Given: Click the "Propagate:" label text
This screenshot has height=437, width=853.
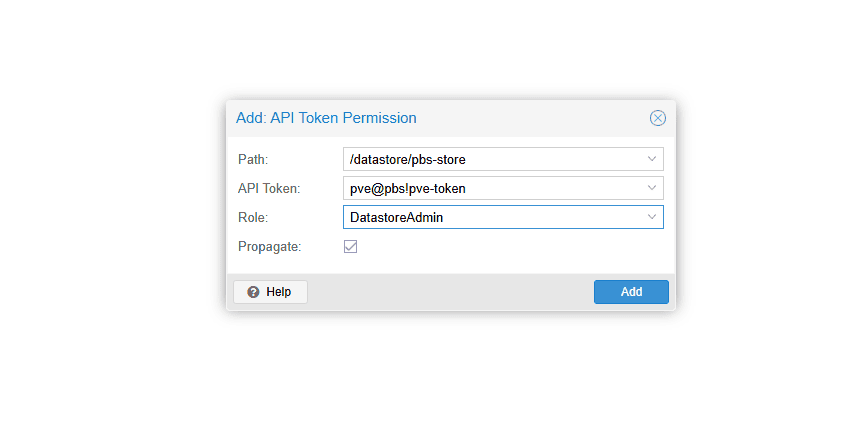Looking at the screenshot, I should 269,246.
